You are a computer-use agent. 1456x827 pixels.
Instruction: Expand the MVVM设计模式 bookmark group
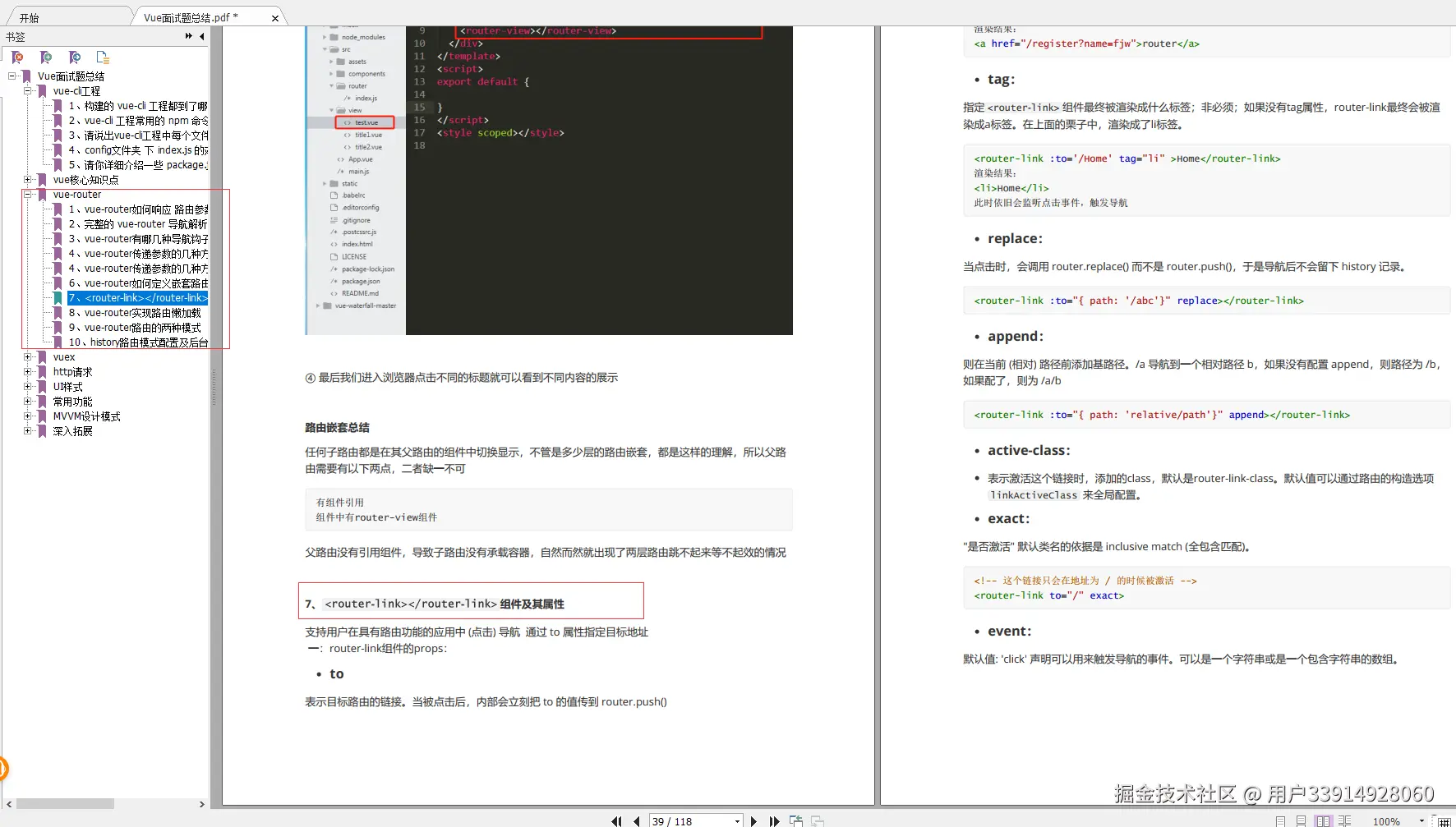[27, 416]
